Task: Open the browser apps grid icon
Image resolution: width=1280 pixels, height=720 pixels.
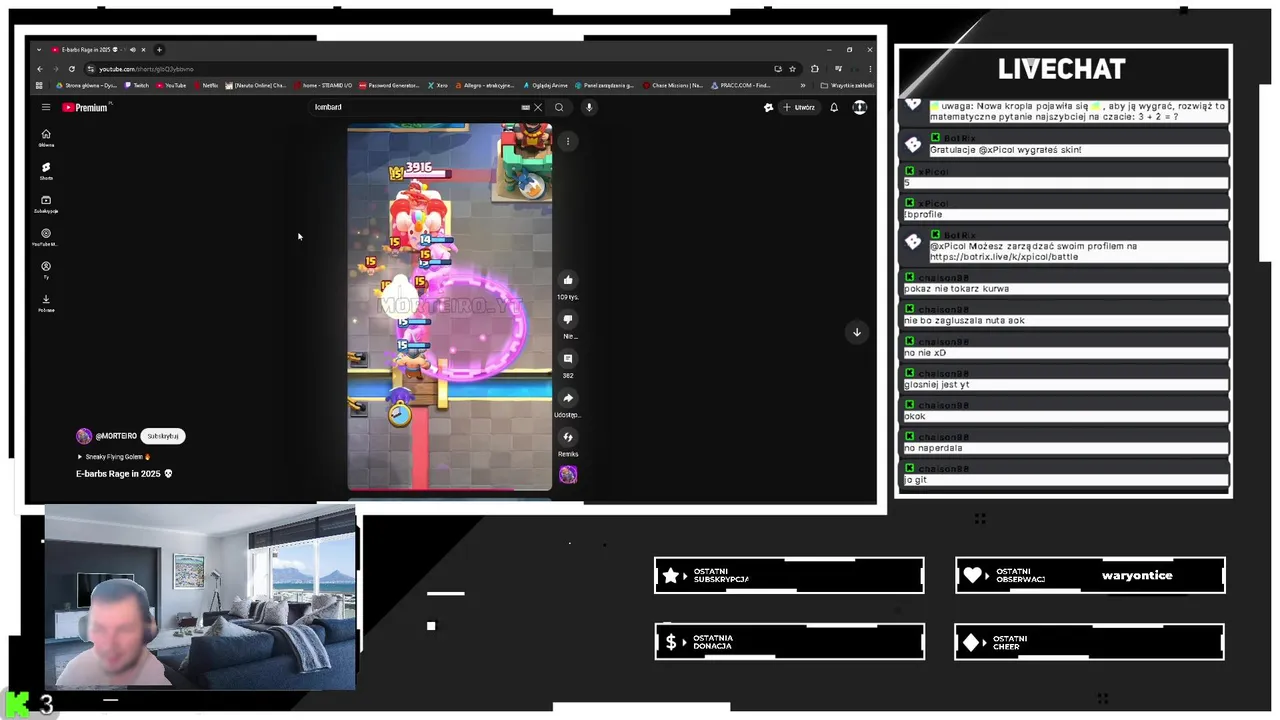Action: (39, 85)
